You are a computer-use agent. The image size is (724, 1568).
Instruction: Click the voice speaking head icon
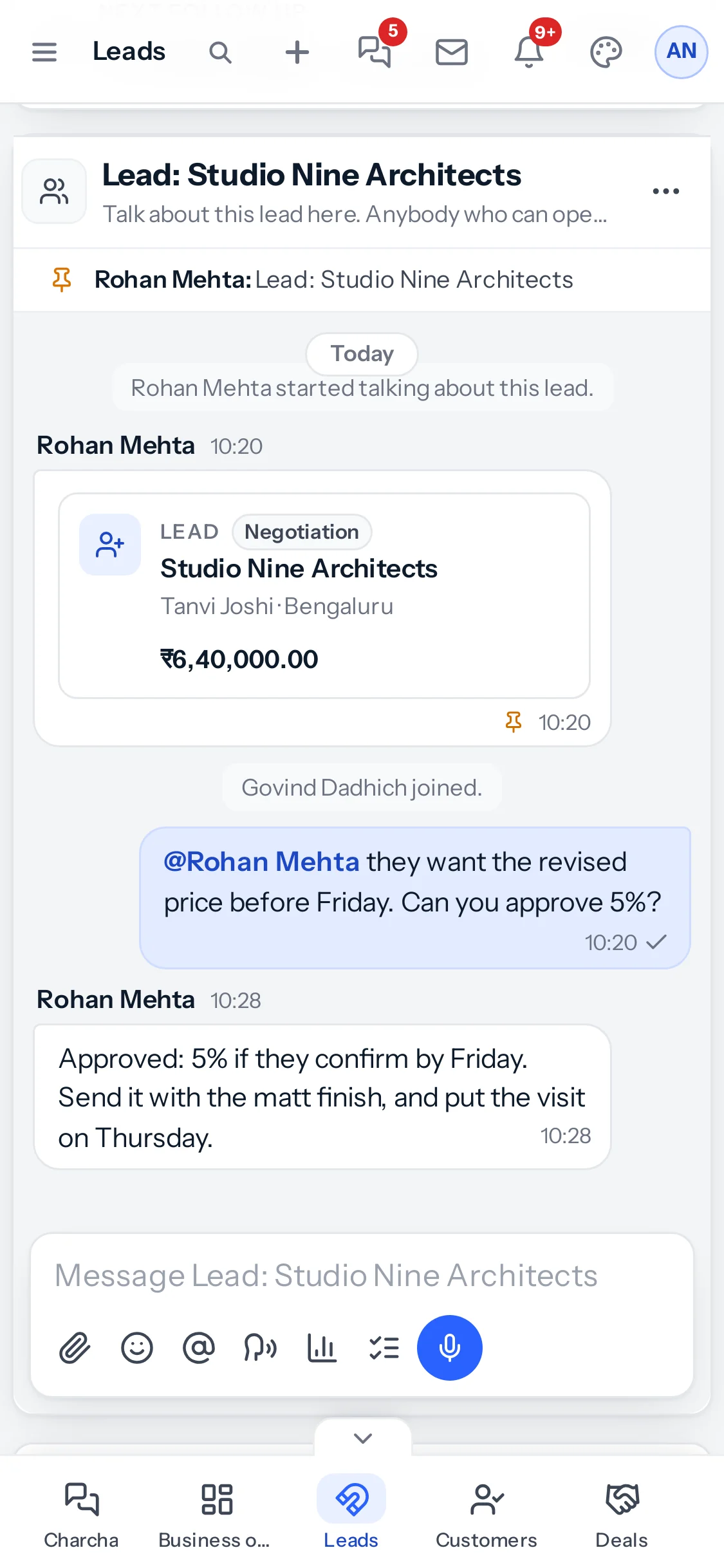point(261,1348)
